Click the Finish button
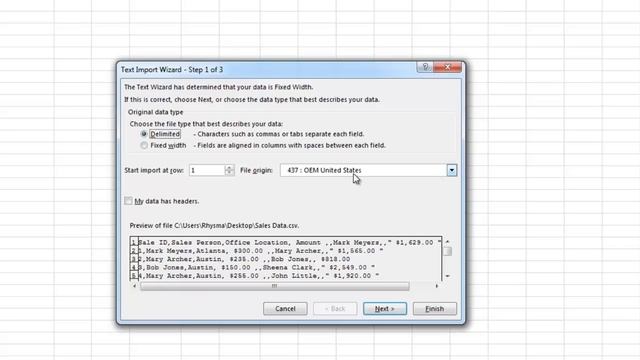This screenshot has width=640, height=360. coord(434,309)
